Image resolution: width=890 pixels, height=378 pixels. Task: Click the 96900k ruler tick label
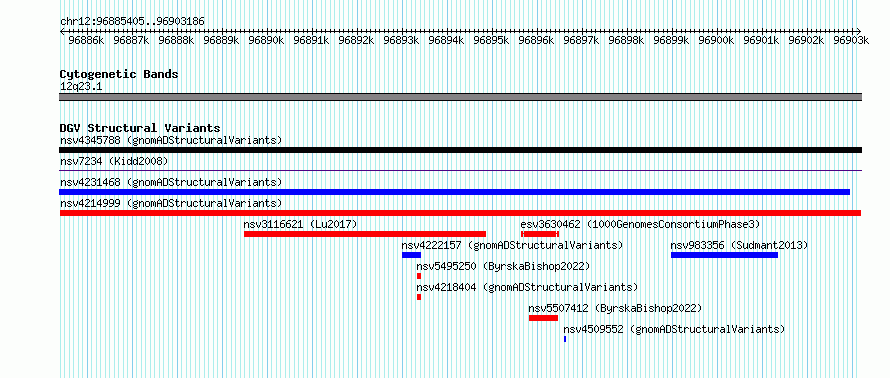tap(716, 40)
